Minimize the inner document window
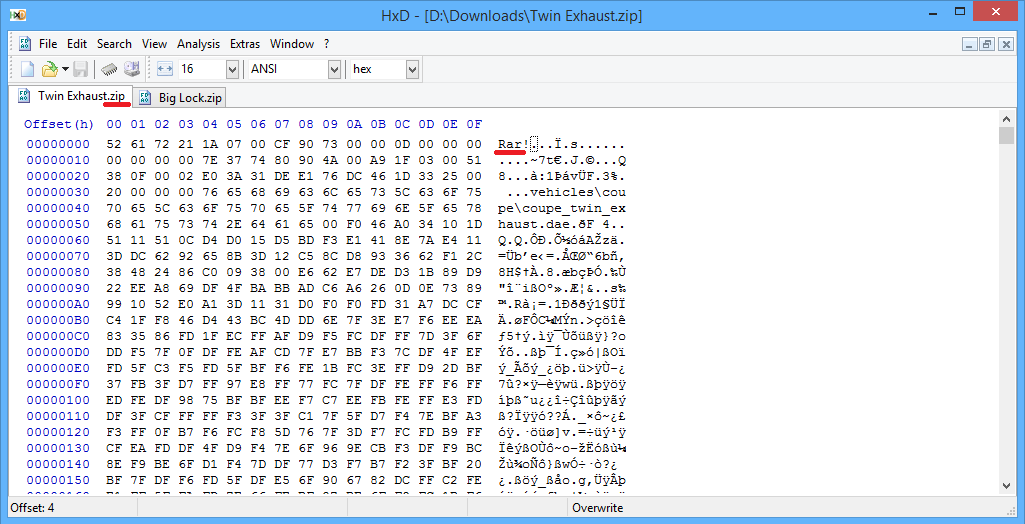The image size is (1025, 524). [x=969, y=44]
